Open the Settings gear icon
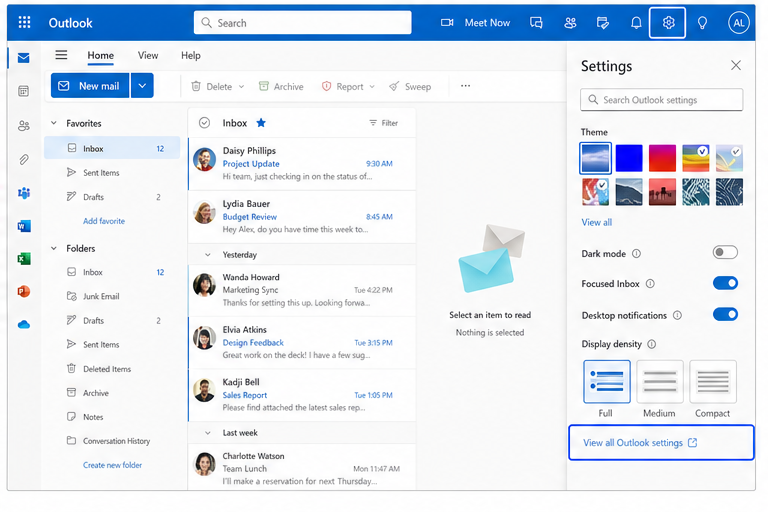 click(668, 23)
